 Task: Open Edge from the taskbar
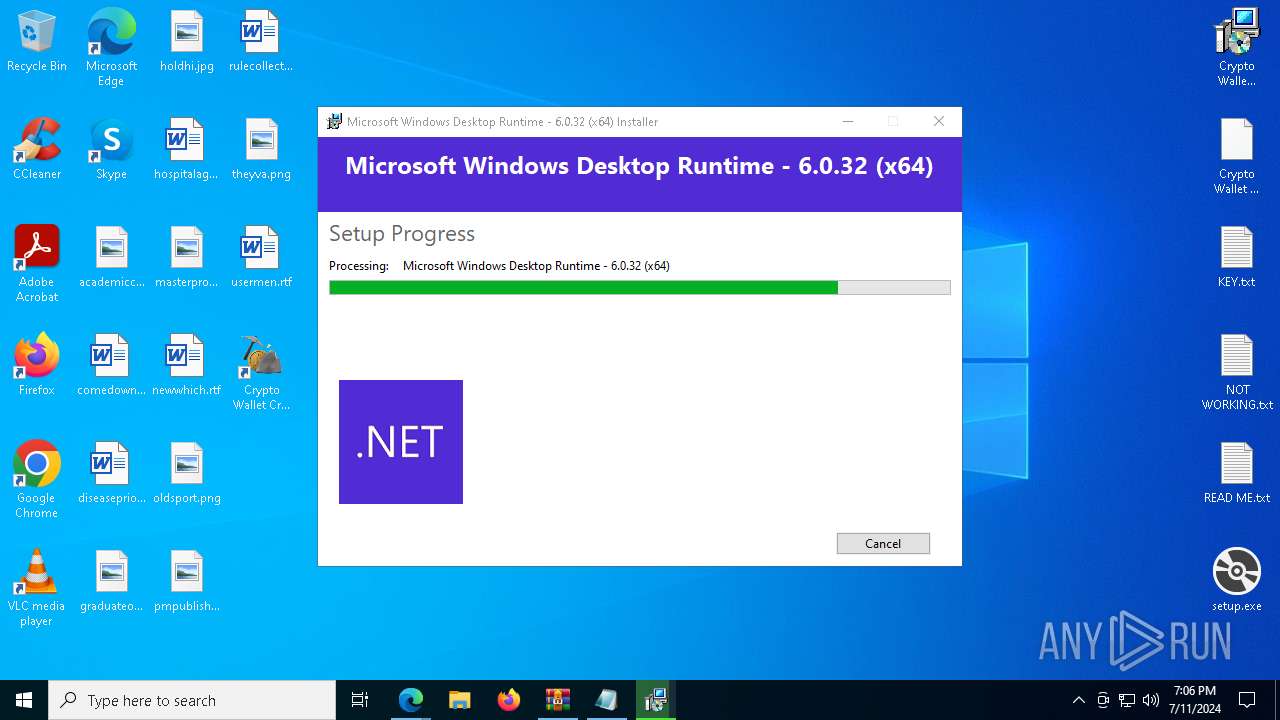pyautogui.click(x=411, y=700)
